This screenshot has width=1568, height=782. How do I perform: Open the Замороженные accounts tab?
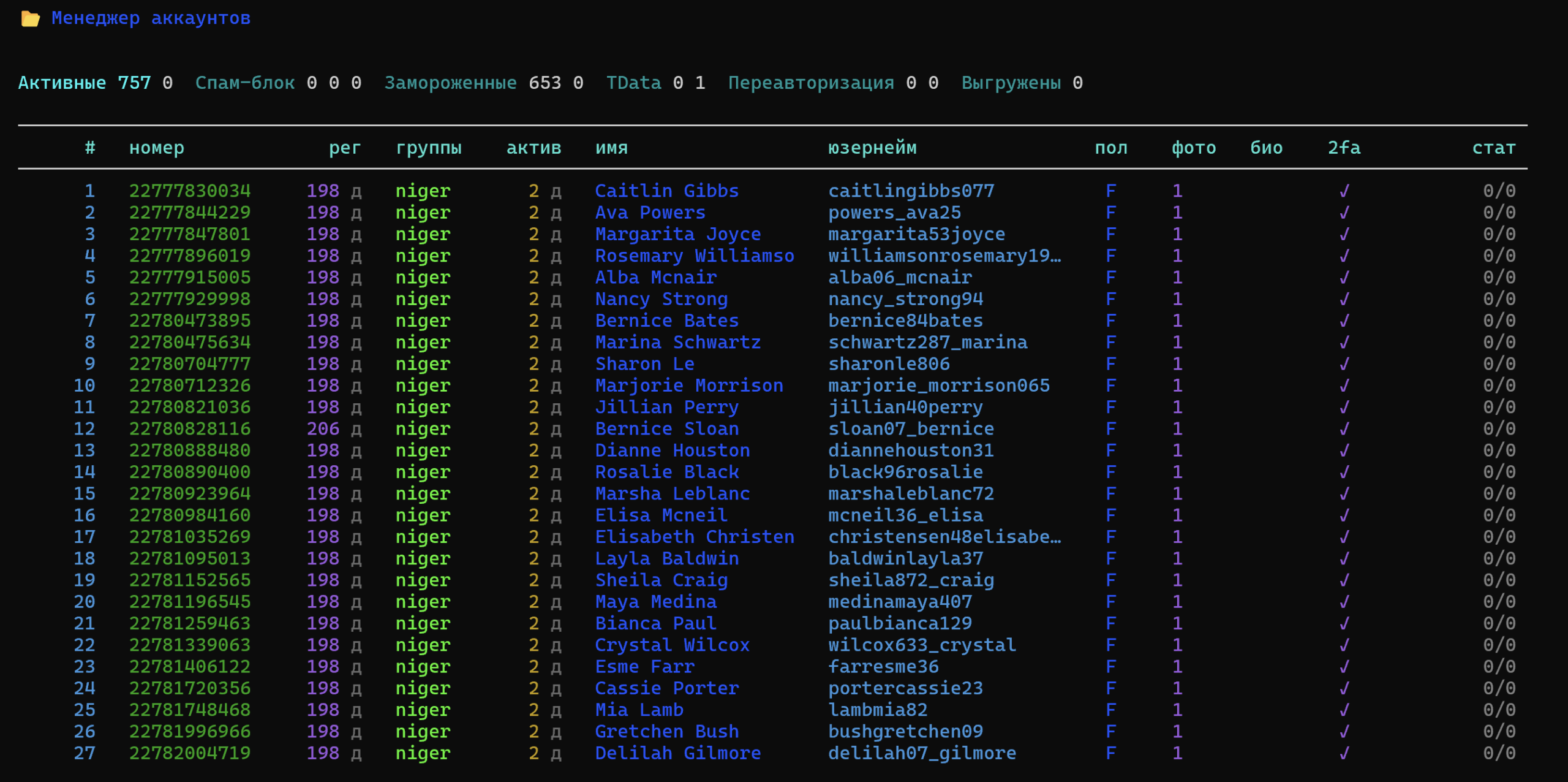coord(450,83)
